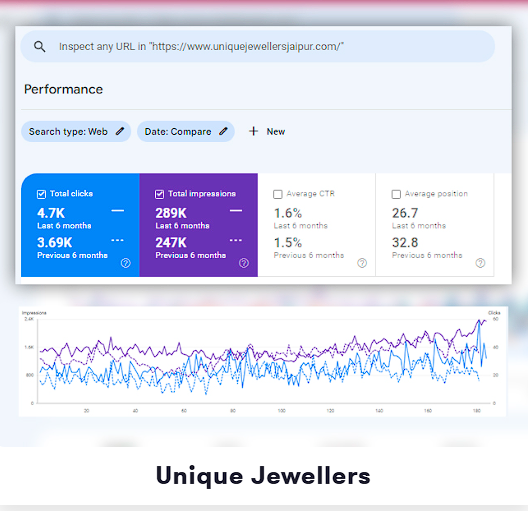
Task: Click solid line legend on Total clicks card
Action: [x=118, y=211]
